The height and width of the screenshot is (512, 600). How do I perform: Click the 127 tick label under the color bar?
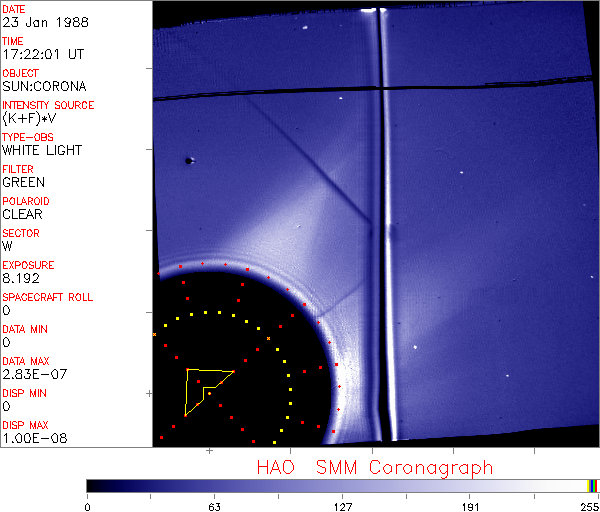coord(342,506)
